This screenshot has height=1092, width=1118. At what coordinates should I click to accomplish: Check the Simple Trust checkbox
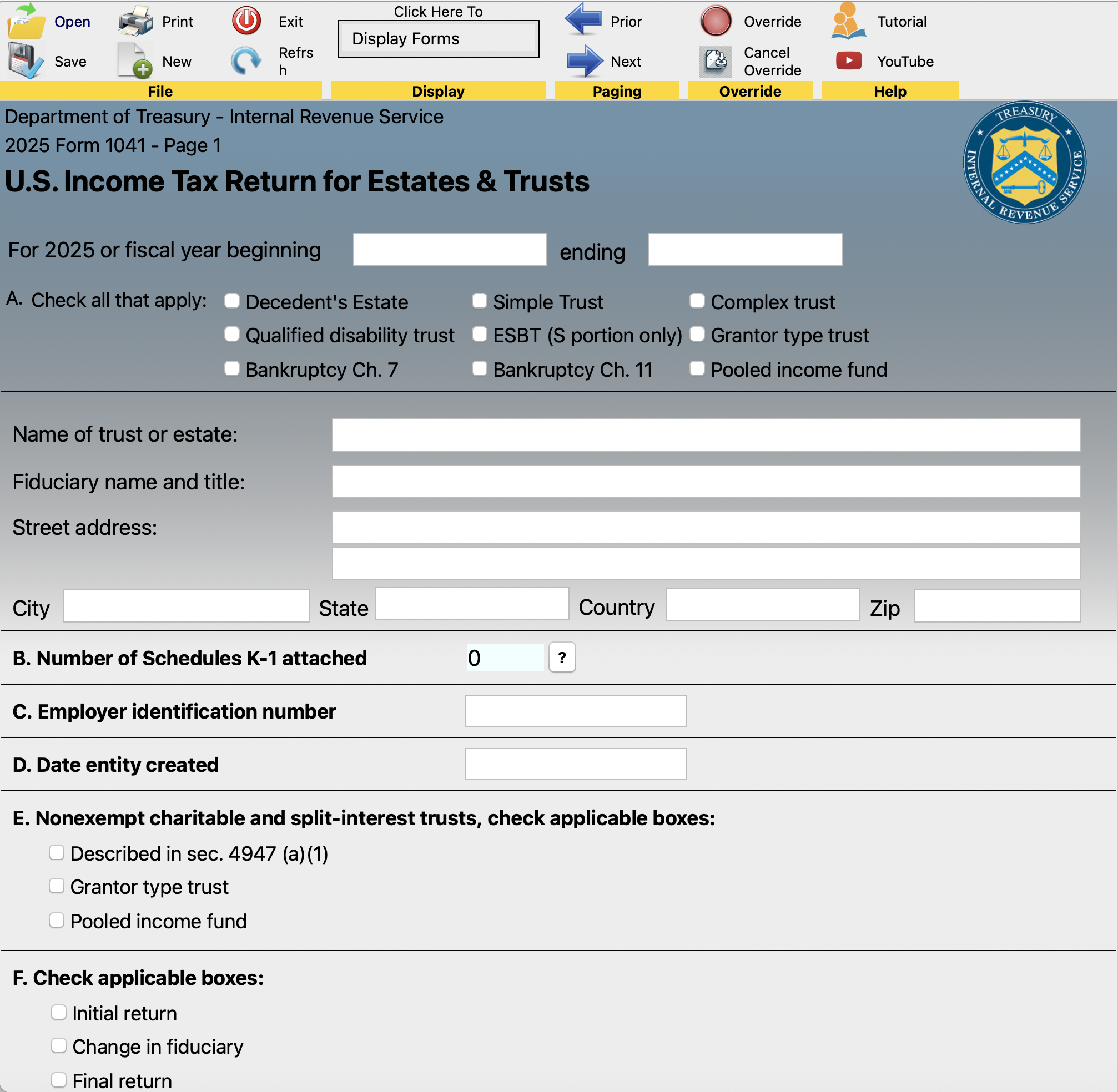pos(480,301)
